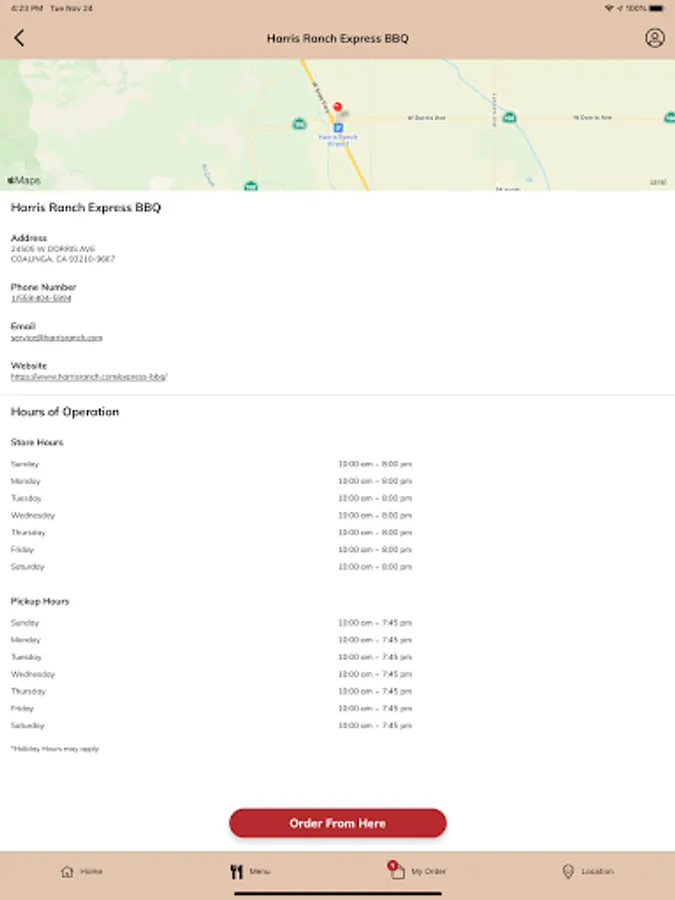The width and height of the screenshot is (675, 900).
Task: Go back using the arrow icon
Action: click(19, 38)
